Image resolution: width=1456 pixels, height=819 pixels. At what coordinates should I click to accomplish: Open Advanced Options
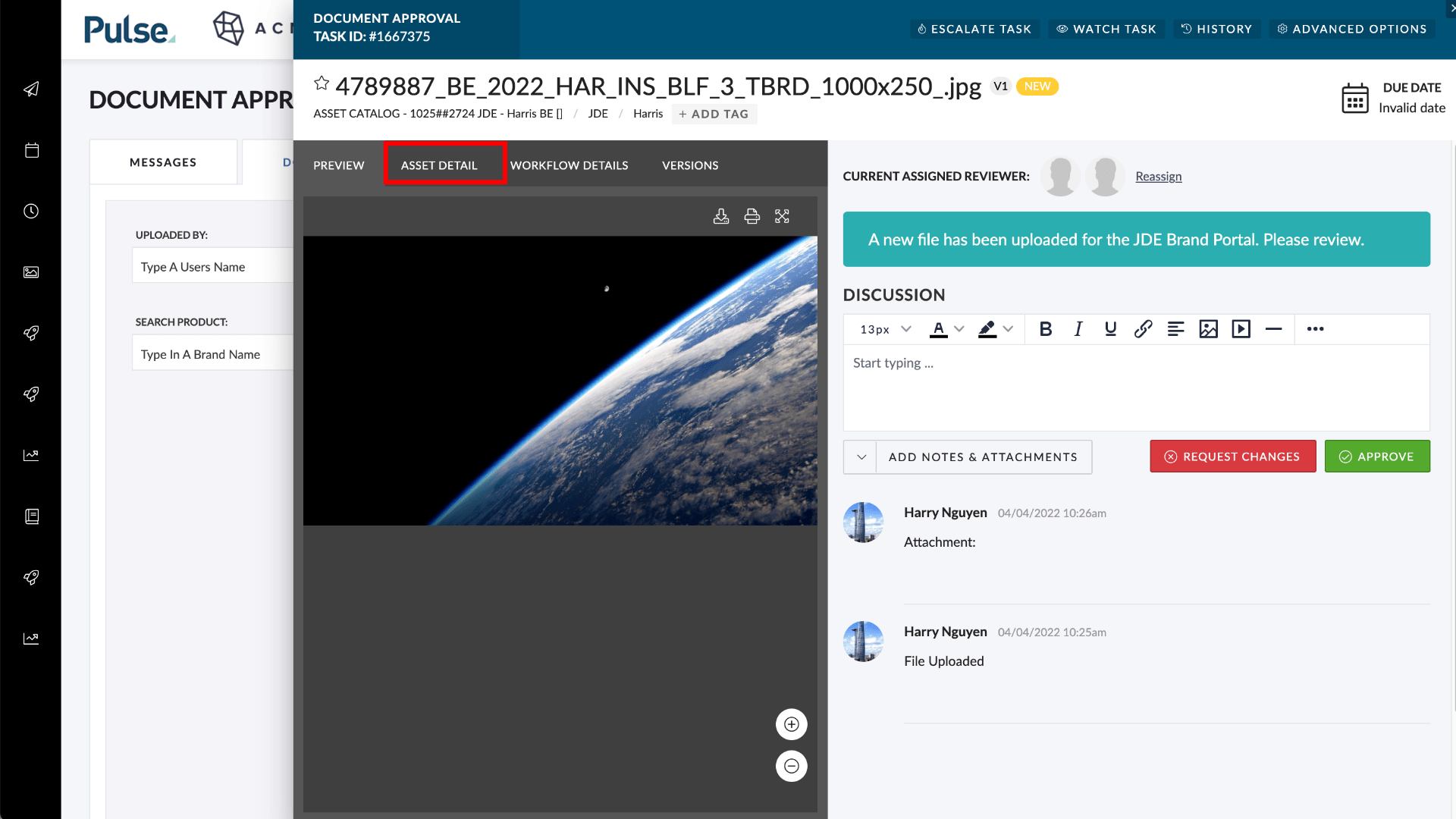1352,29
